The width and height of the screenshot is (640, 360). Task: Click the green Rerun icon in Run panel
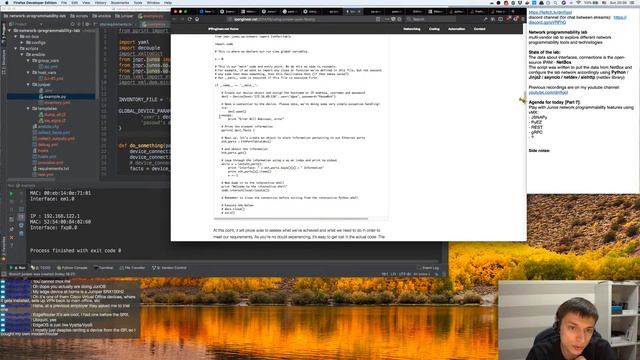click(x=11, y=194)
